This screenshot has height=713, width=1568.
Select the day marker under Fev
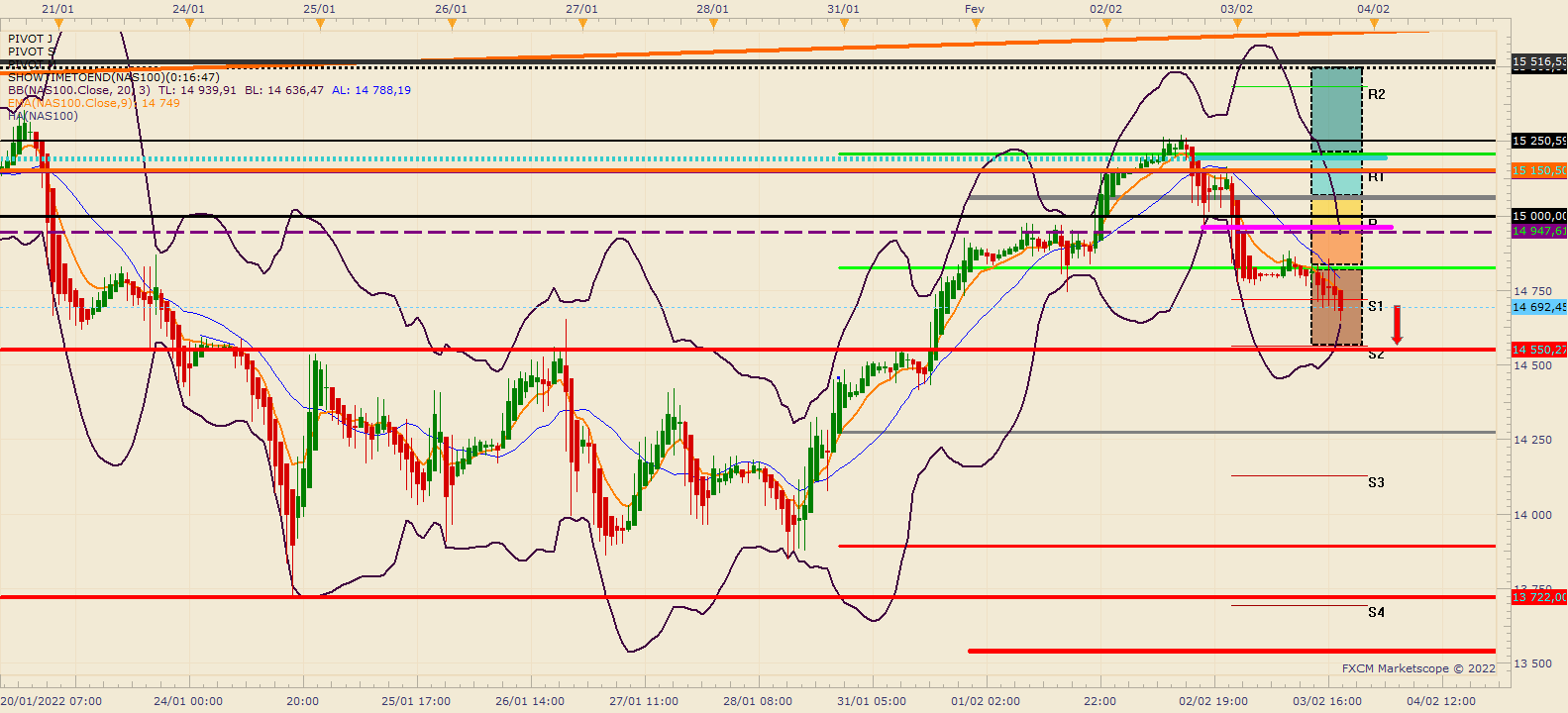click(975, 22)
